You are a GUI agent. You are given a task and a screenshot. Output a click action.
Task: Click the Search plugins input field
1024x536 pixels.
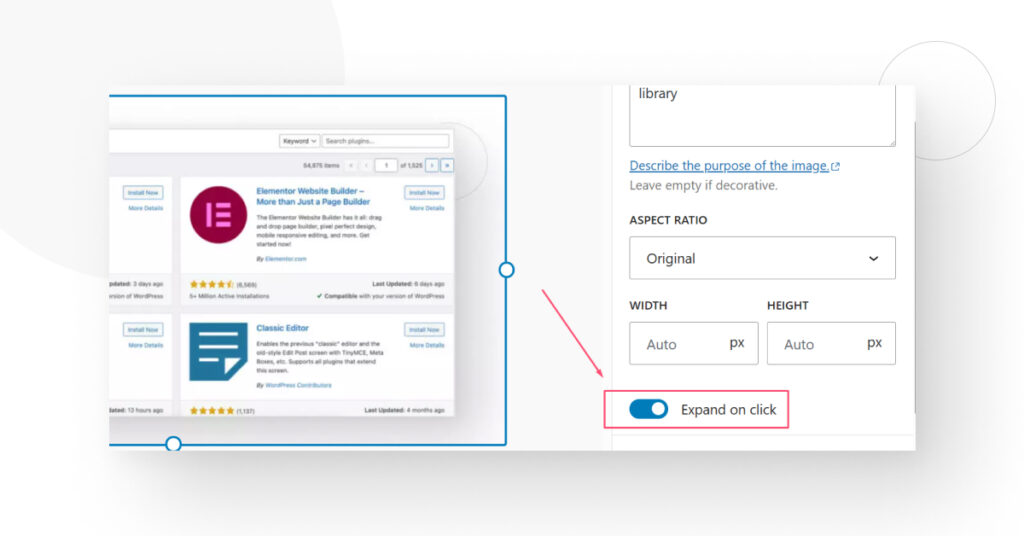coord(385,141)
